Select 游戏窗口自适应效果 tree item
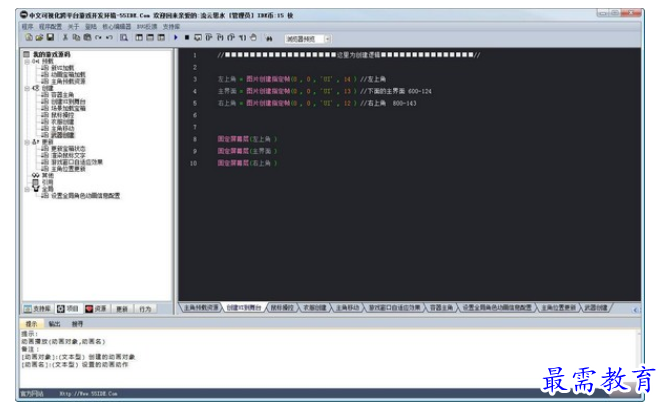Viewport: 664px width, 411px height. pyautogui.click(x=77, y=162)
